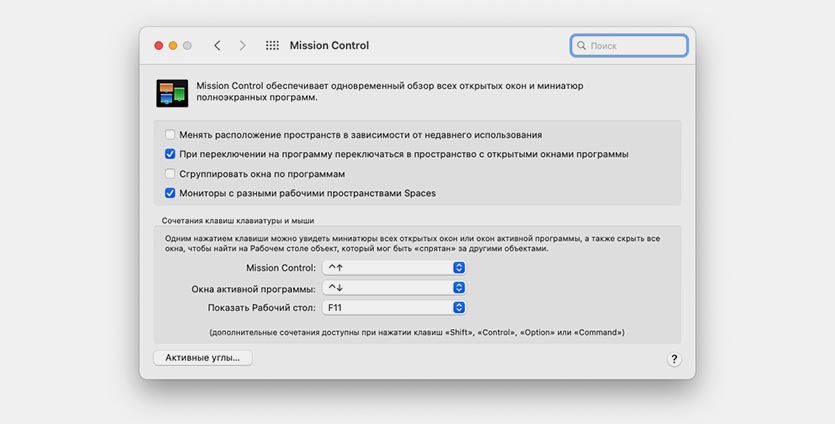
Task: Click the magnifying glass search icon
Action: 581,46
